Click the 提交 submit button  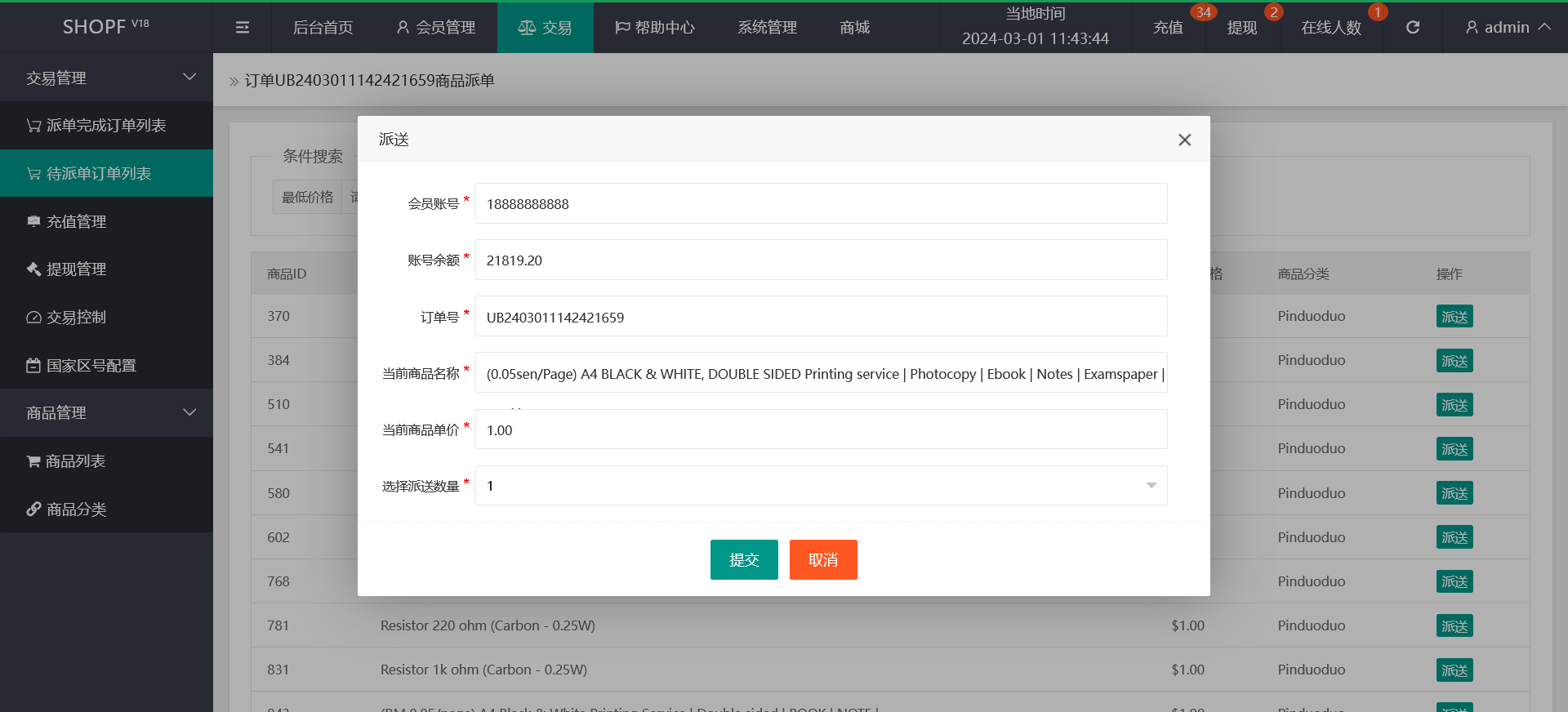tap(744, 560)
